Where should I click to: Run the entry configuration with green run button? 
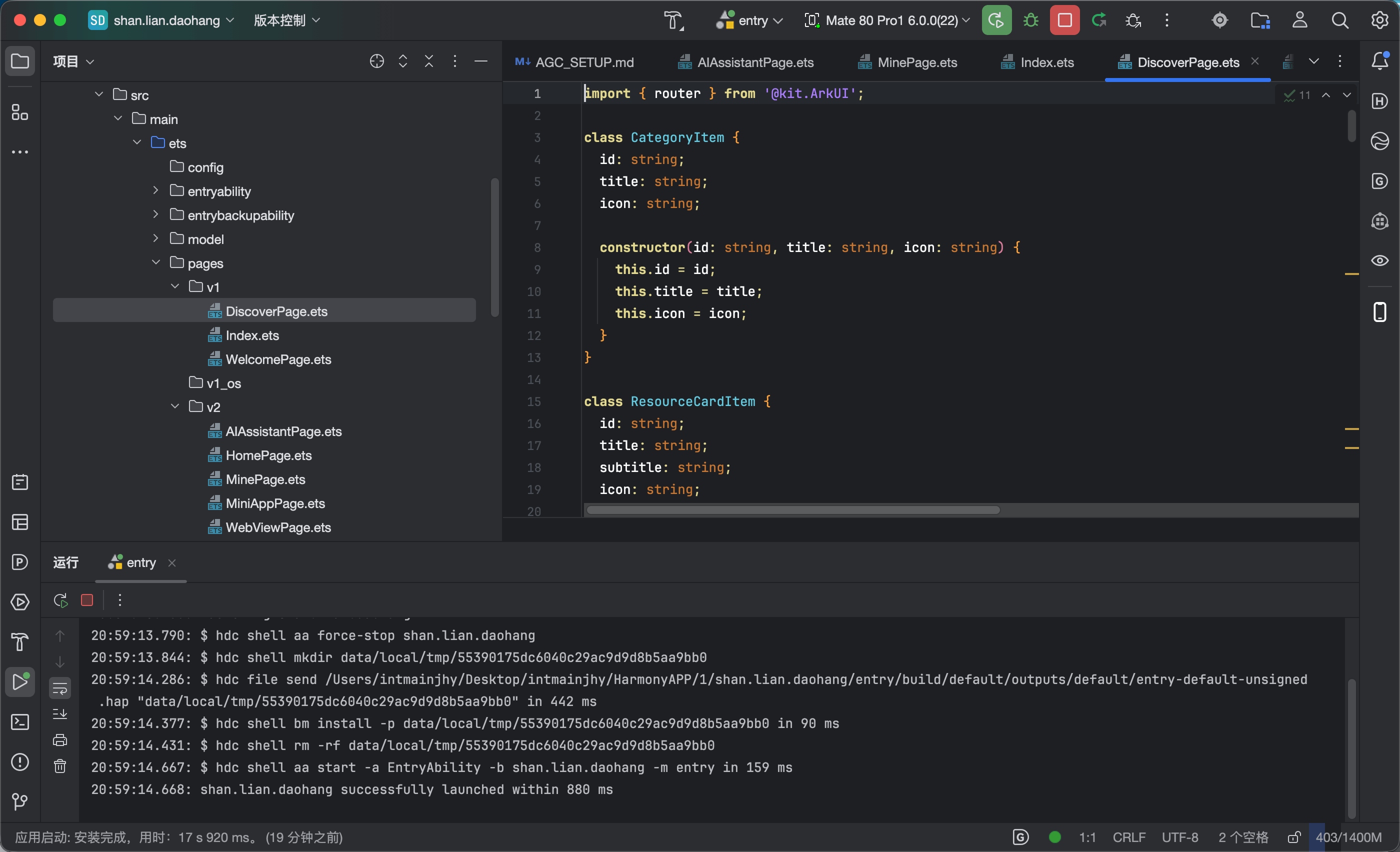[x=996, y=20]
